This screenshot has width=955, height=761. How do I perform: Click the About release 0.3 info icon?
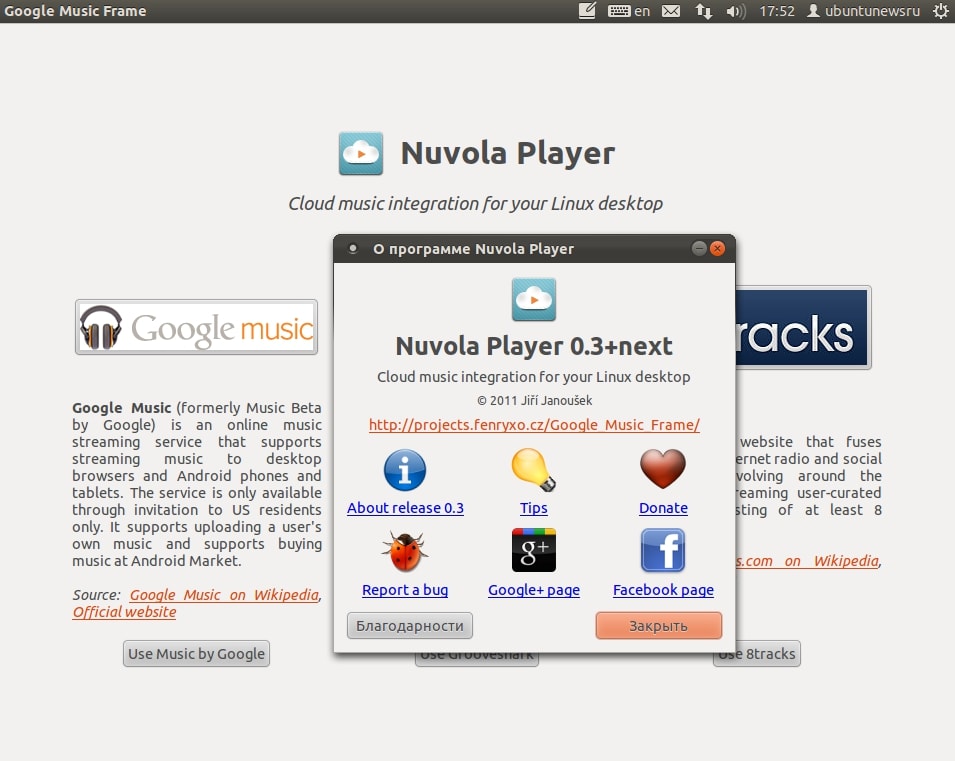point(405,470)
